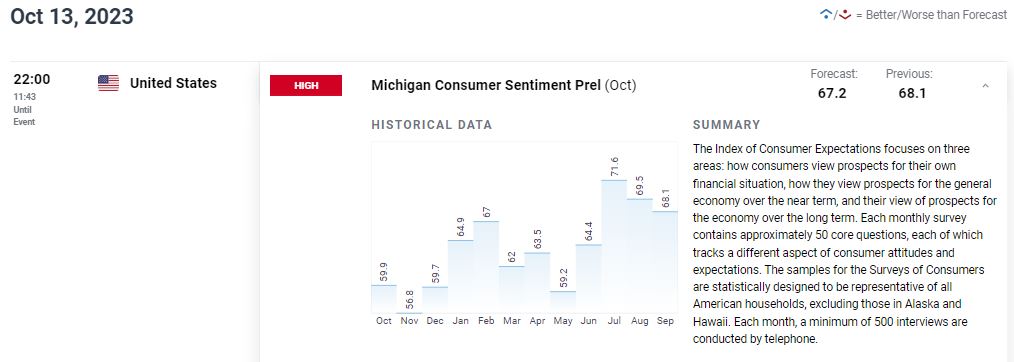Click the United States flag icon
1014x362 pixels.
pos(109,83)
